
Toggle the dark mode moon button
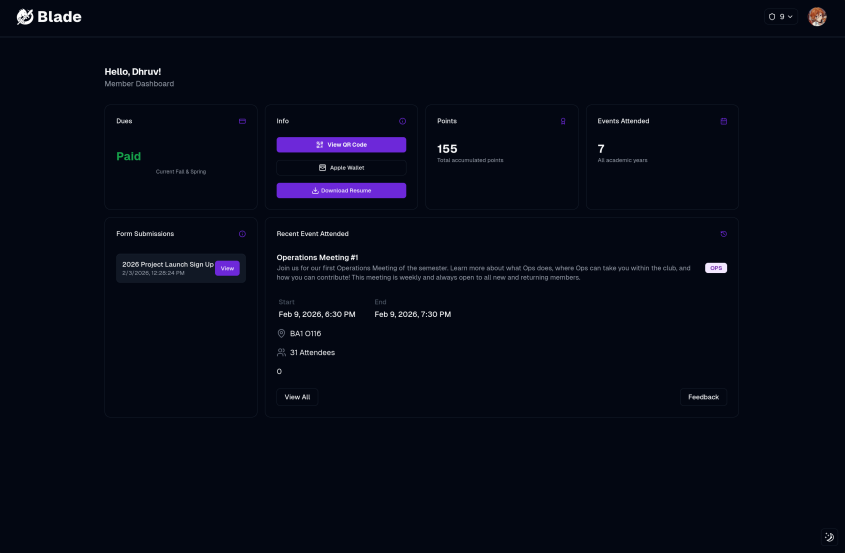click(829, 537)
